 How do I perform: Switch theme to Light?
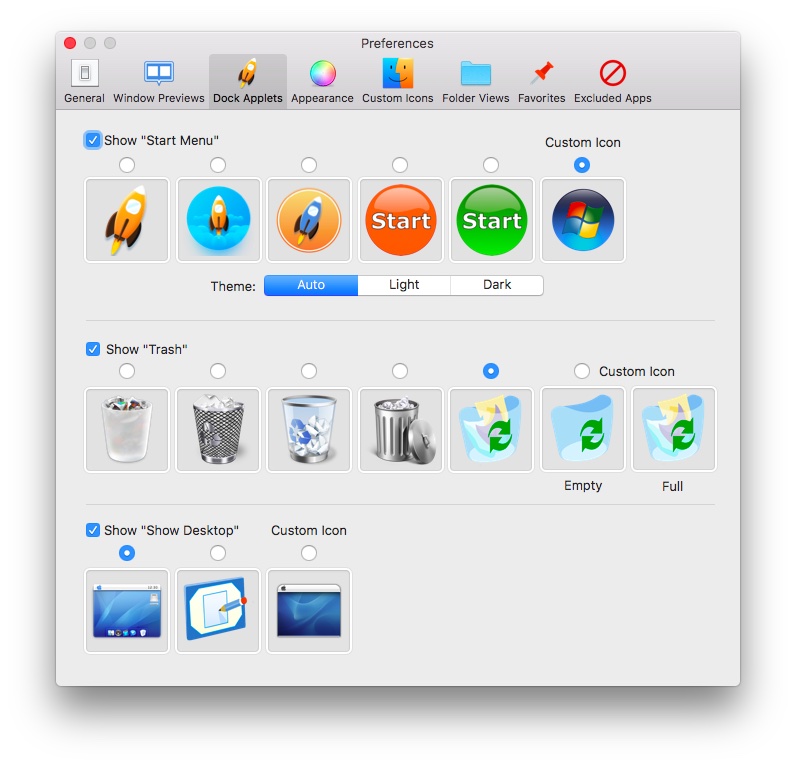404,285
